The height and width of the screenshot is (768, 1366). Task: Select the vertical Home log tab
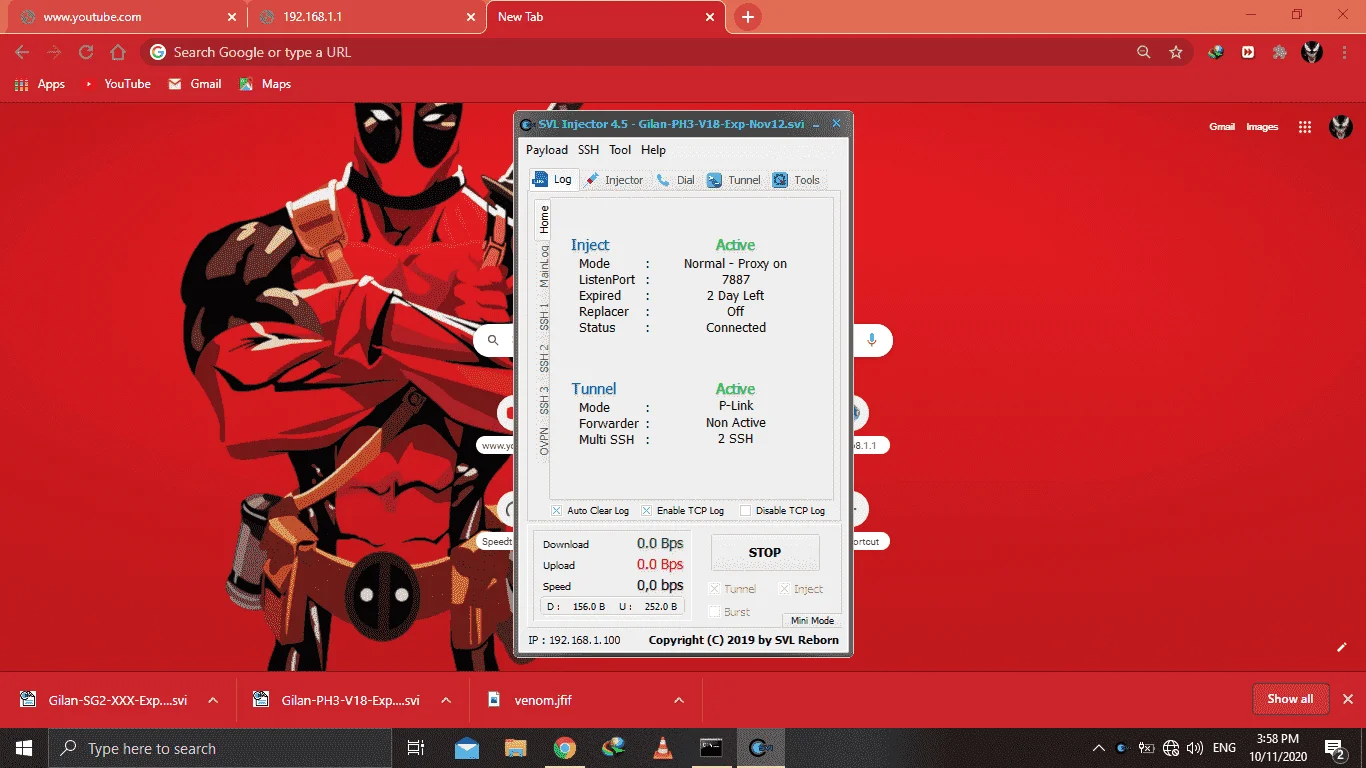[x=543, y=219]
